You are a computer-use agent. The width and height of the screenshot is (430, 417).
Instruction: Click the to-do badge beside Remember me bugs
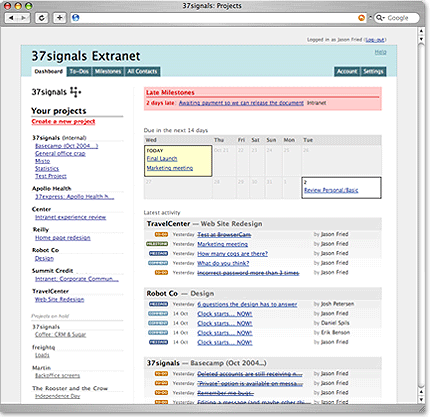(161, 393)
